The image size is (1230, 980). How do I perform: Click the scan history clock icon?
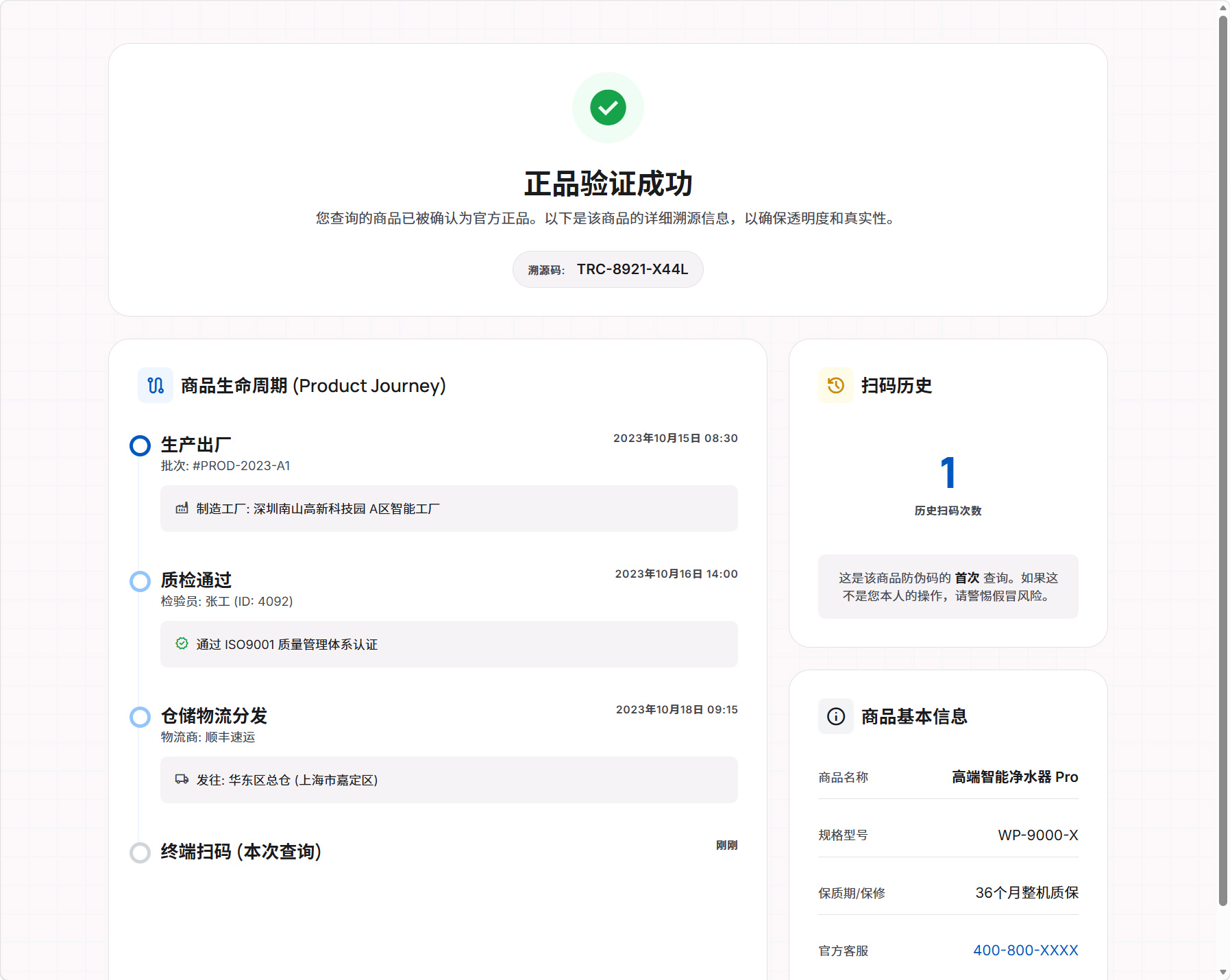tap(835, 385)
